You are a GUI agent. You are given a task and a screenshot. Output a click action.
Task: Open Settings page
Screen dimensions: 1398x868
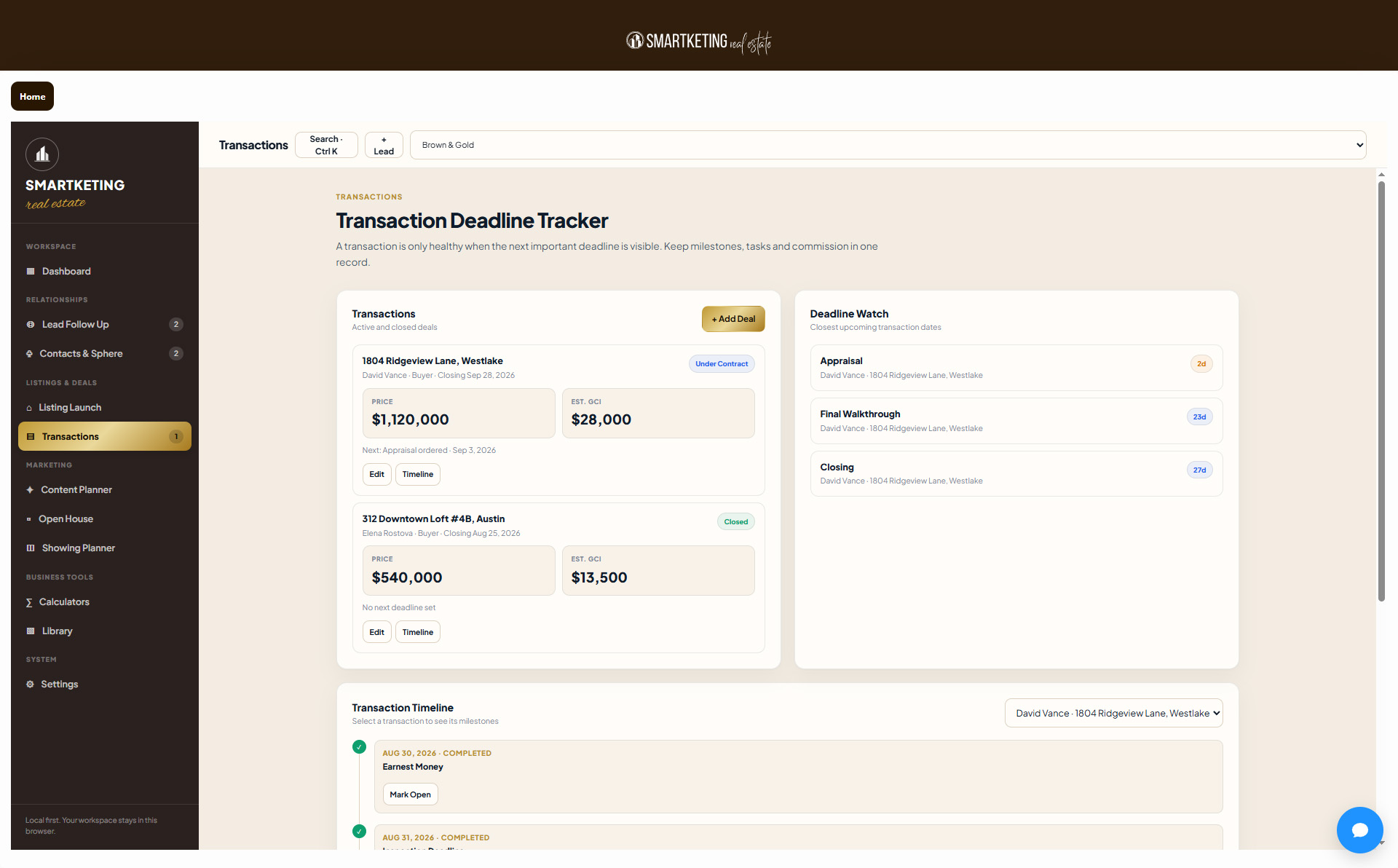tap(105, 684)
